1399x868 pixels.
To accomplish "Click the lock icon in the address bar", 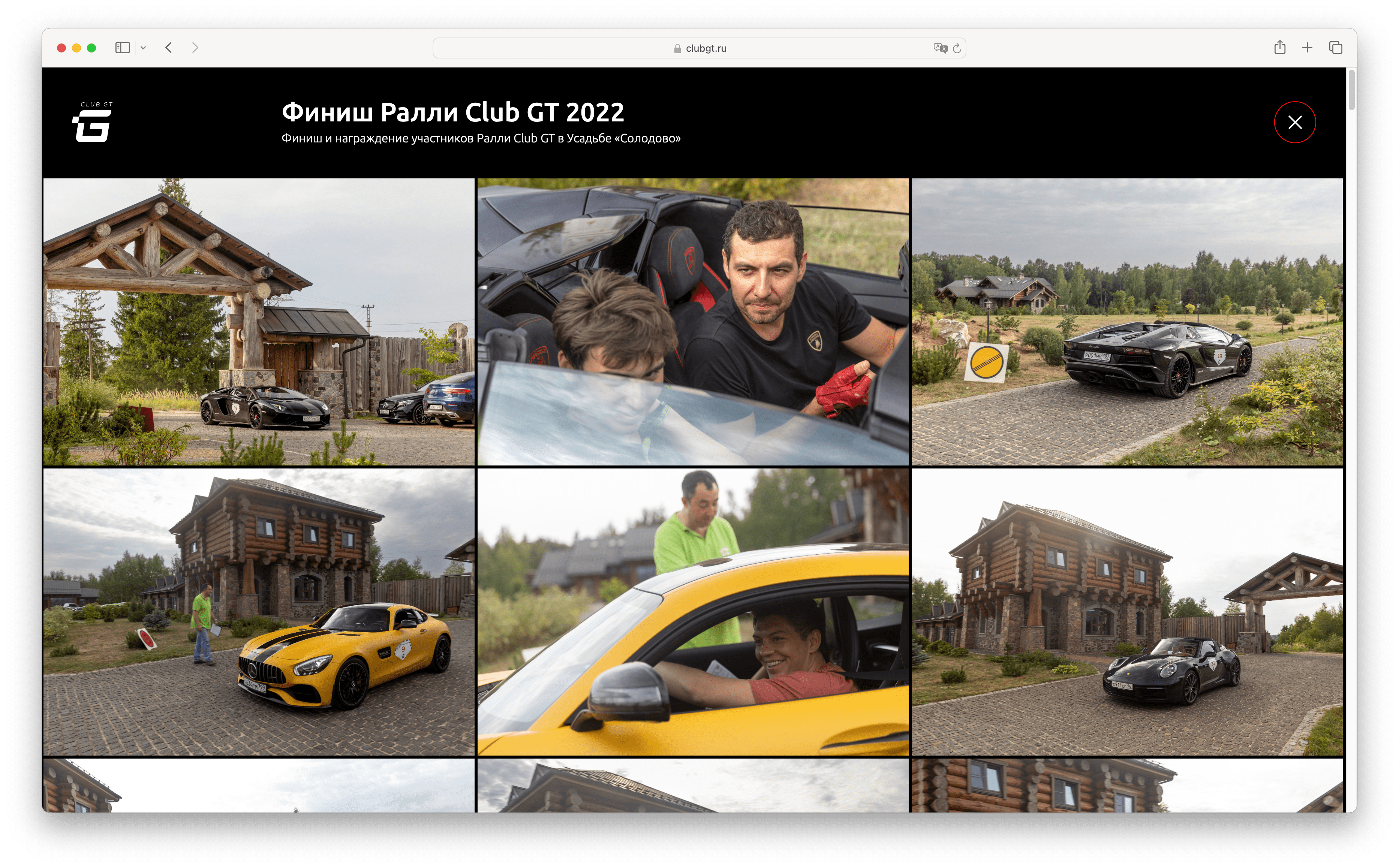I will coord(677,48).
